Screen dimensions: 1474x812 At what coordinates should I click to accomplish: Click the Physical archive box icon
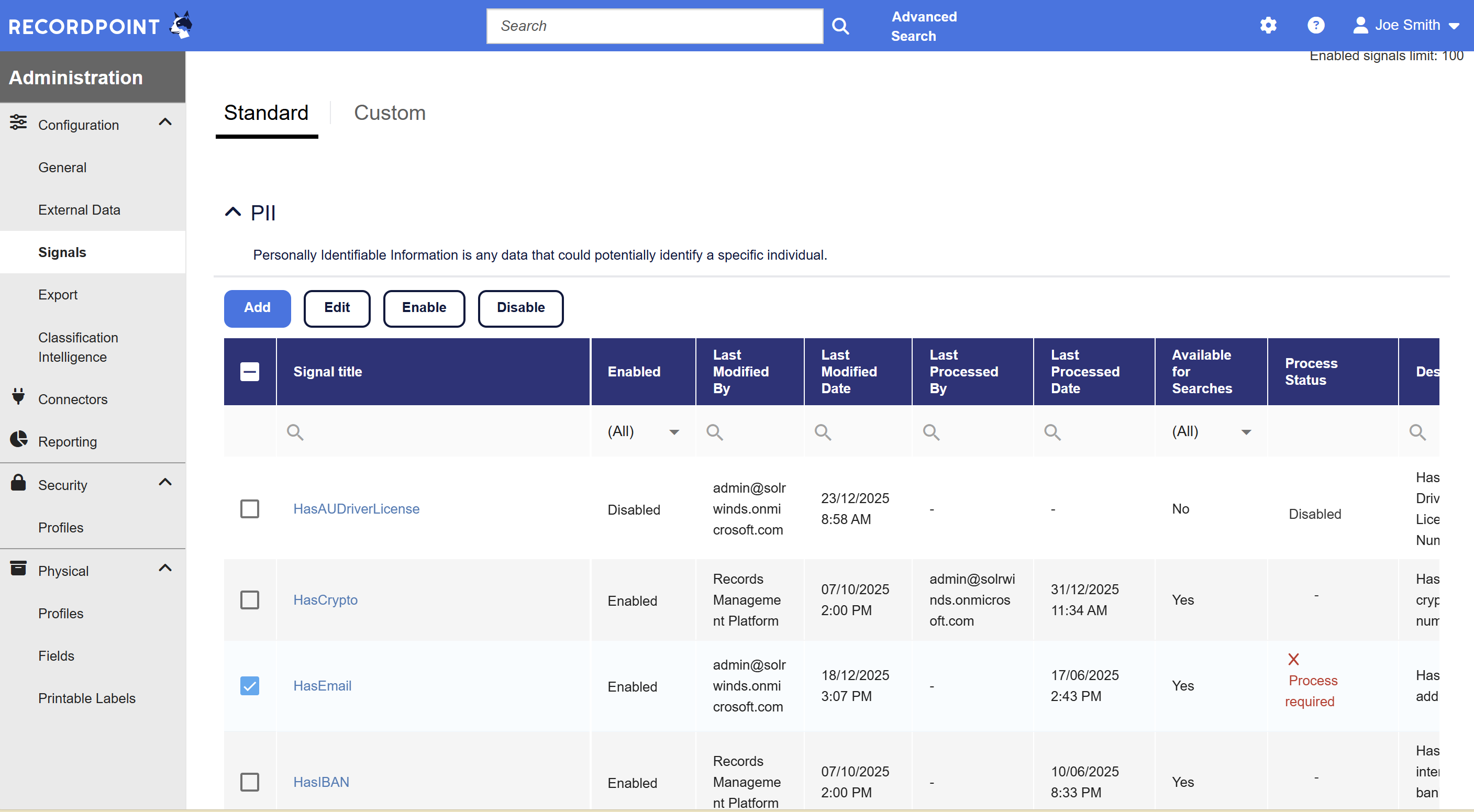click(x=18, y=568)
